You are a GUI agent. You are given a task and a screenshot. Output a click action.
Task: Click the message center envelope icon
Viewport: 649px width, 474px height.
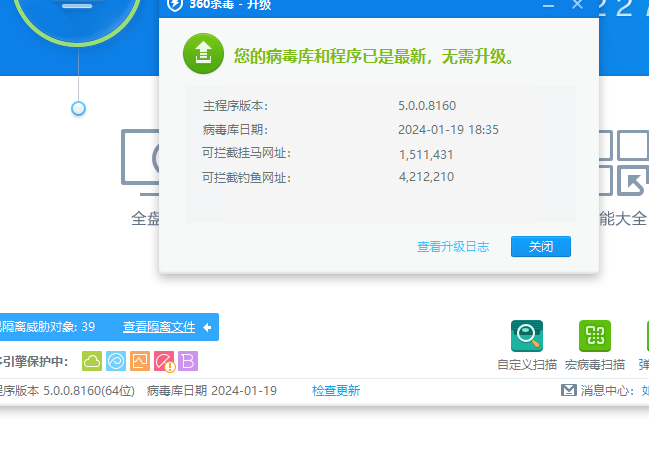[568, 390]
